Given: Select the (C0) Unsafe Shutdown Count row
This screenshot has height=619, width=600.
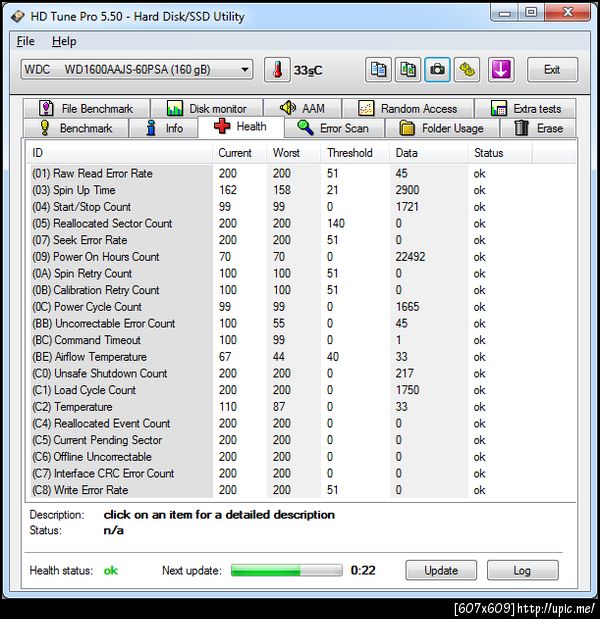Looking at the screenshot, I should (302, 373).
